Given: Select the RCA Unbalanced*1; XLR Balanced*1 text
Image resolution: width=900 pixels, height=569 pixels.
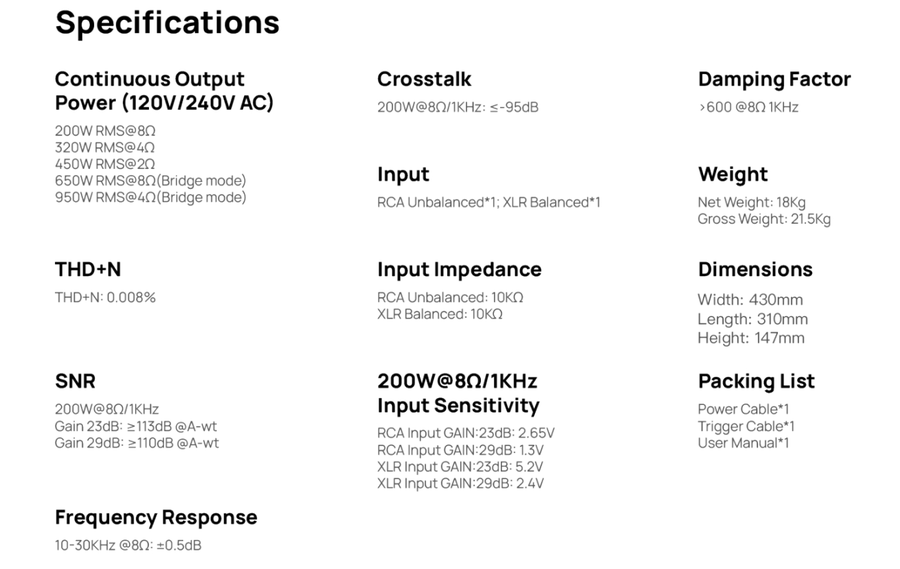Looking at the screenshot, I should coord(488,202).
